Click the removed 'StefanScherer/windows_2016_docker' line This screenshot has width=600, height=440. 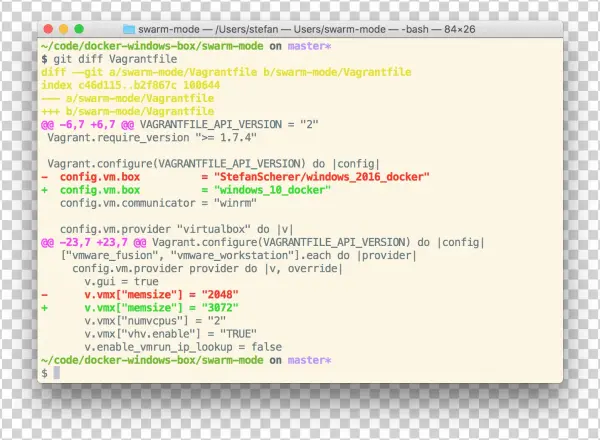(235, 177)
